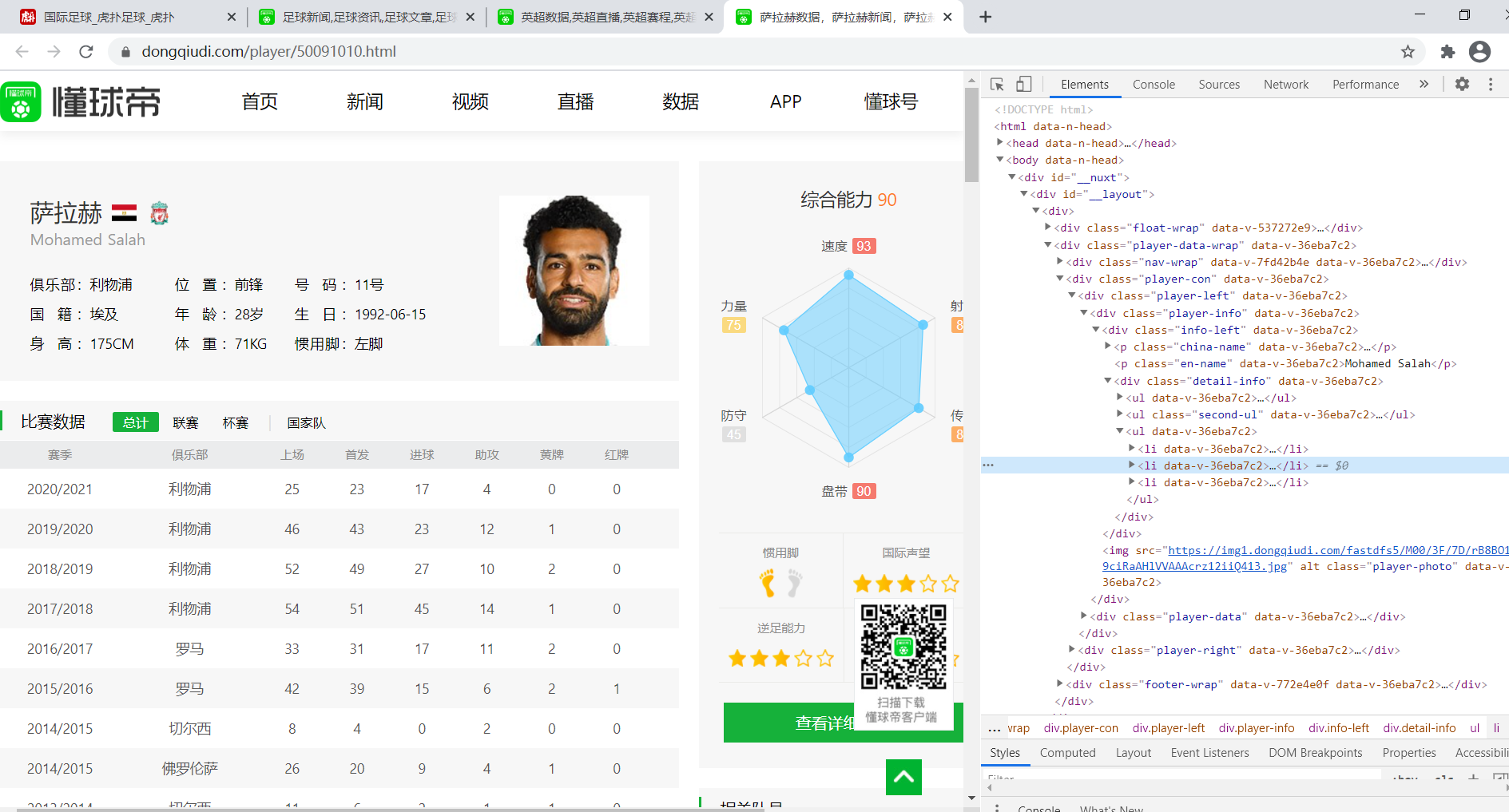Select the 联赛 stats filter
This screenshot has width=1509, height=812.
click(185, 423)
